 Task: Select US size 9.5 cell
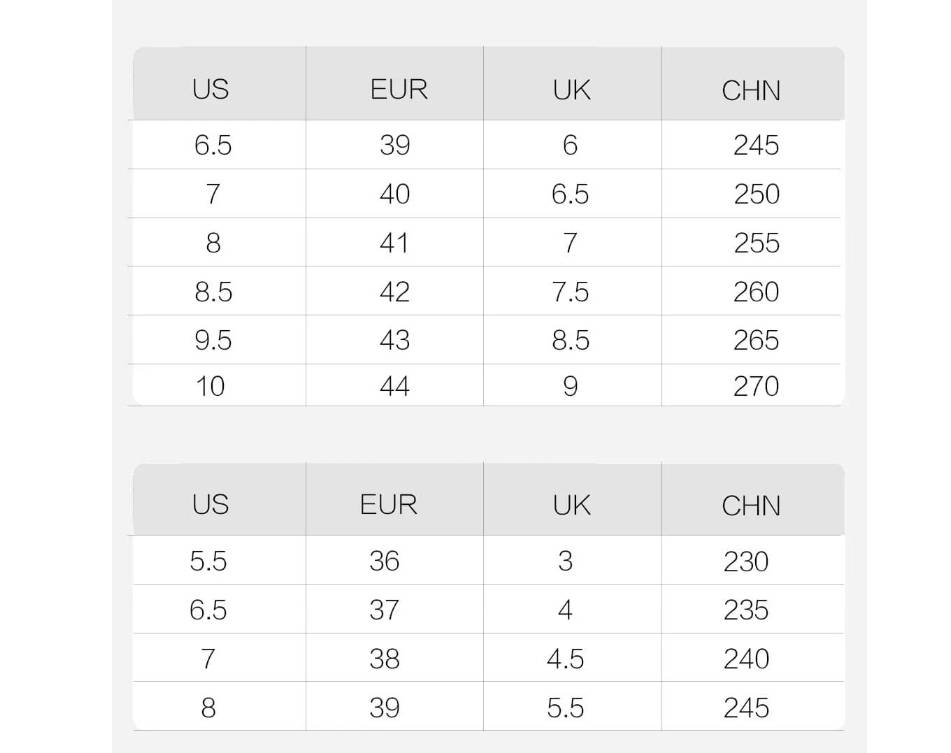(x=213, y=340)
